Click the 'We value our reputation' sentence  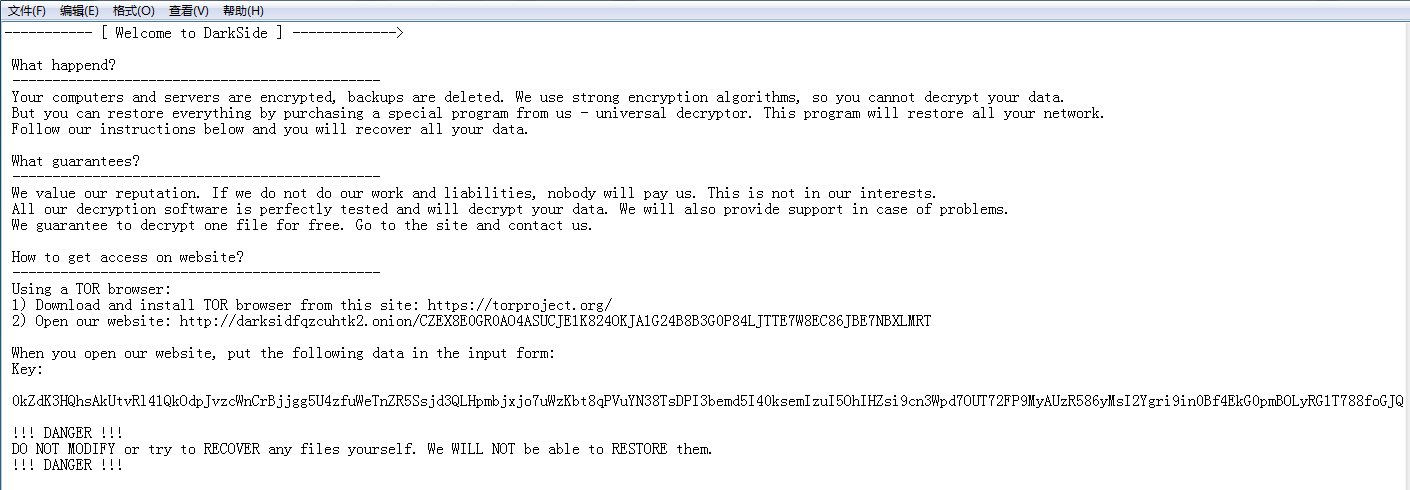coord(473,193)
